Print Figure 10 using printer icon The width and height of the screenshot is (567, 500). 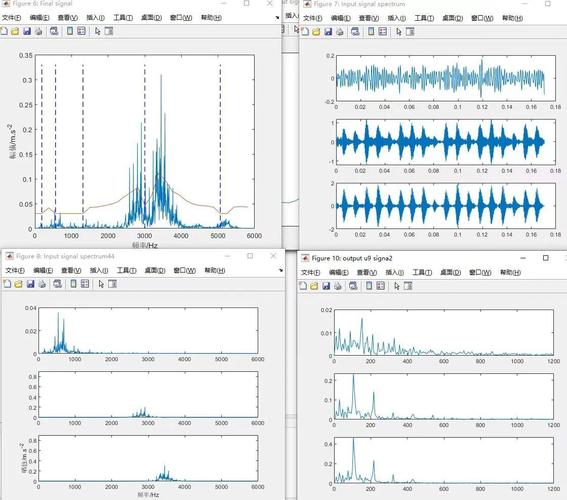tap(338, 286)
